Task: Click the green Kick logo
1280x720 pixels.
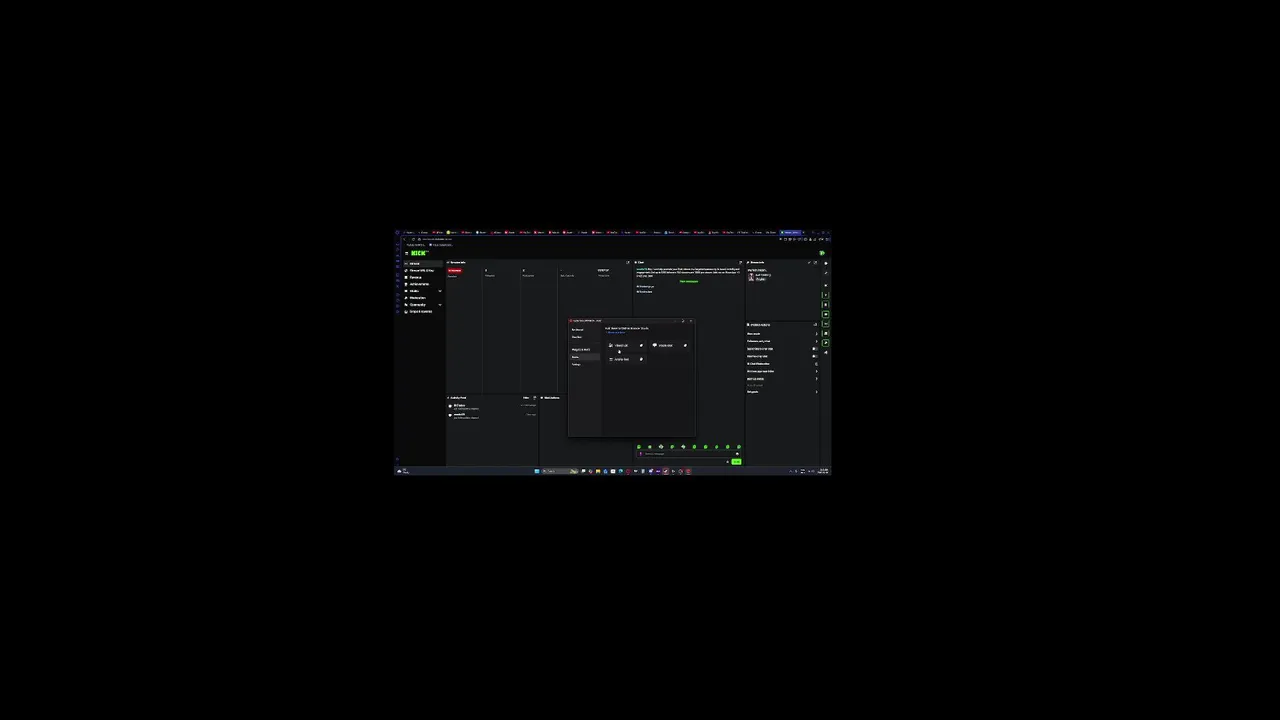Action: pos(418,253)
